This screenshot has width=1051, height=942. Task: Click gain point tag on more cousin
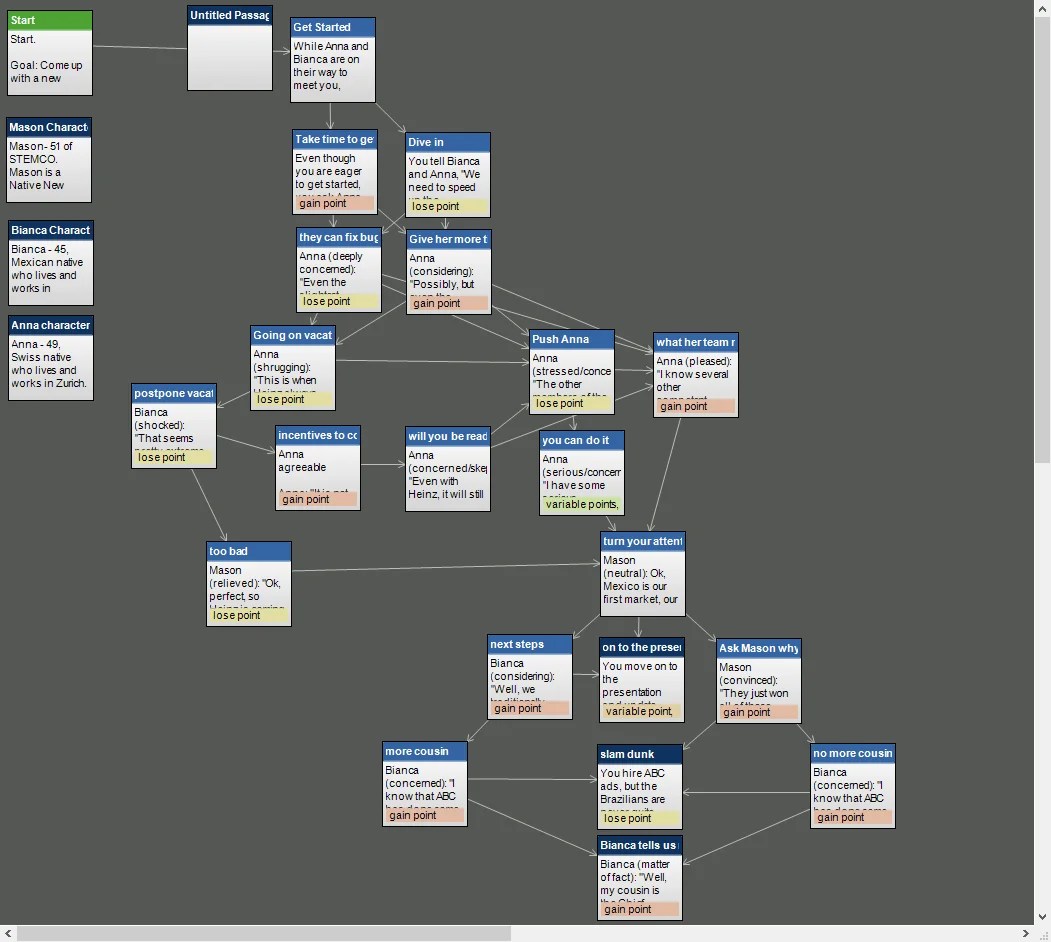[425, 815]
